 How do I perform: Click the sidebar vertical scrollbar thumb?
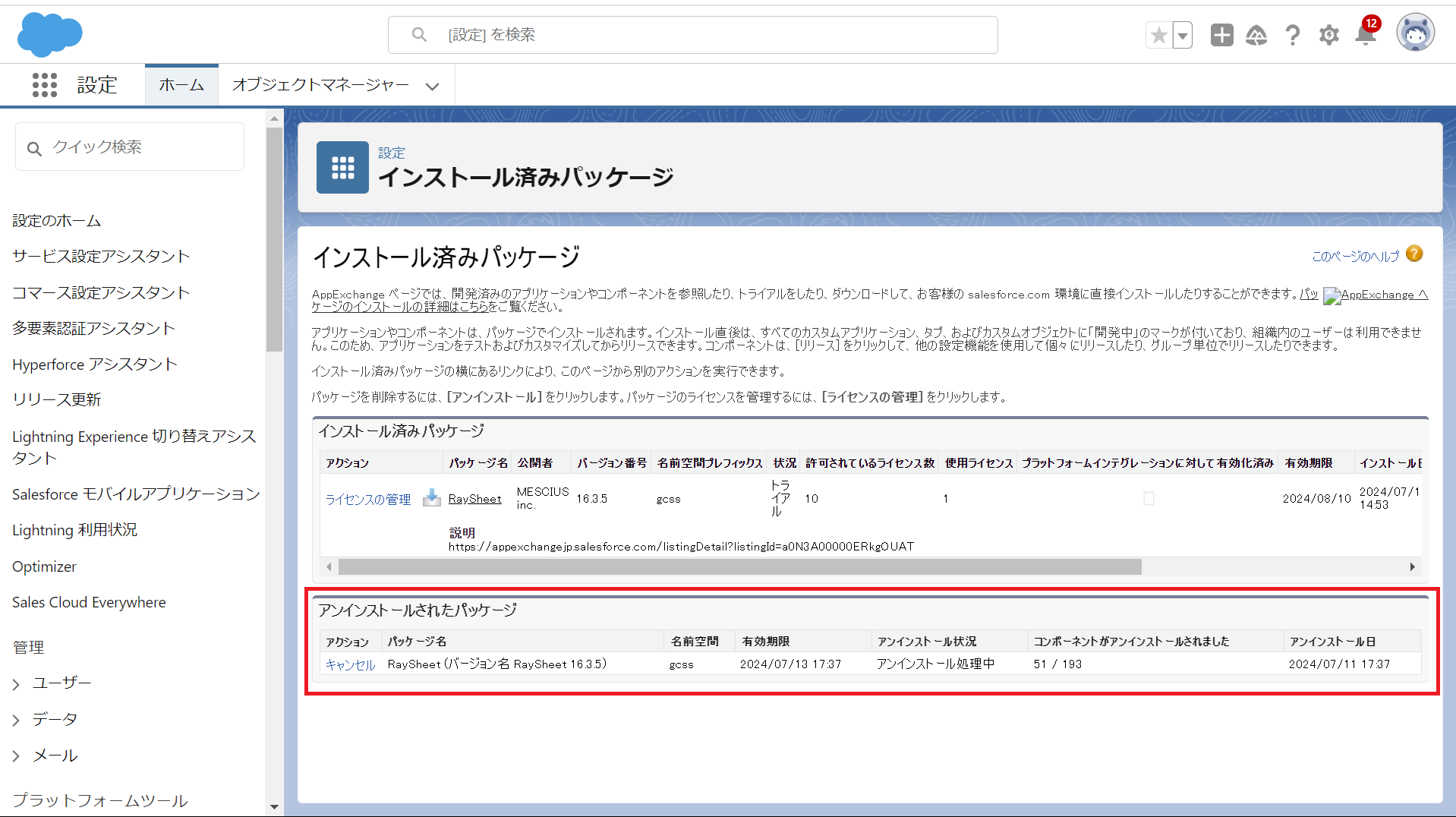click(274, 239)
